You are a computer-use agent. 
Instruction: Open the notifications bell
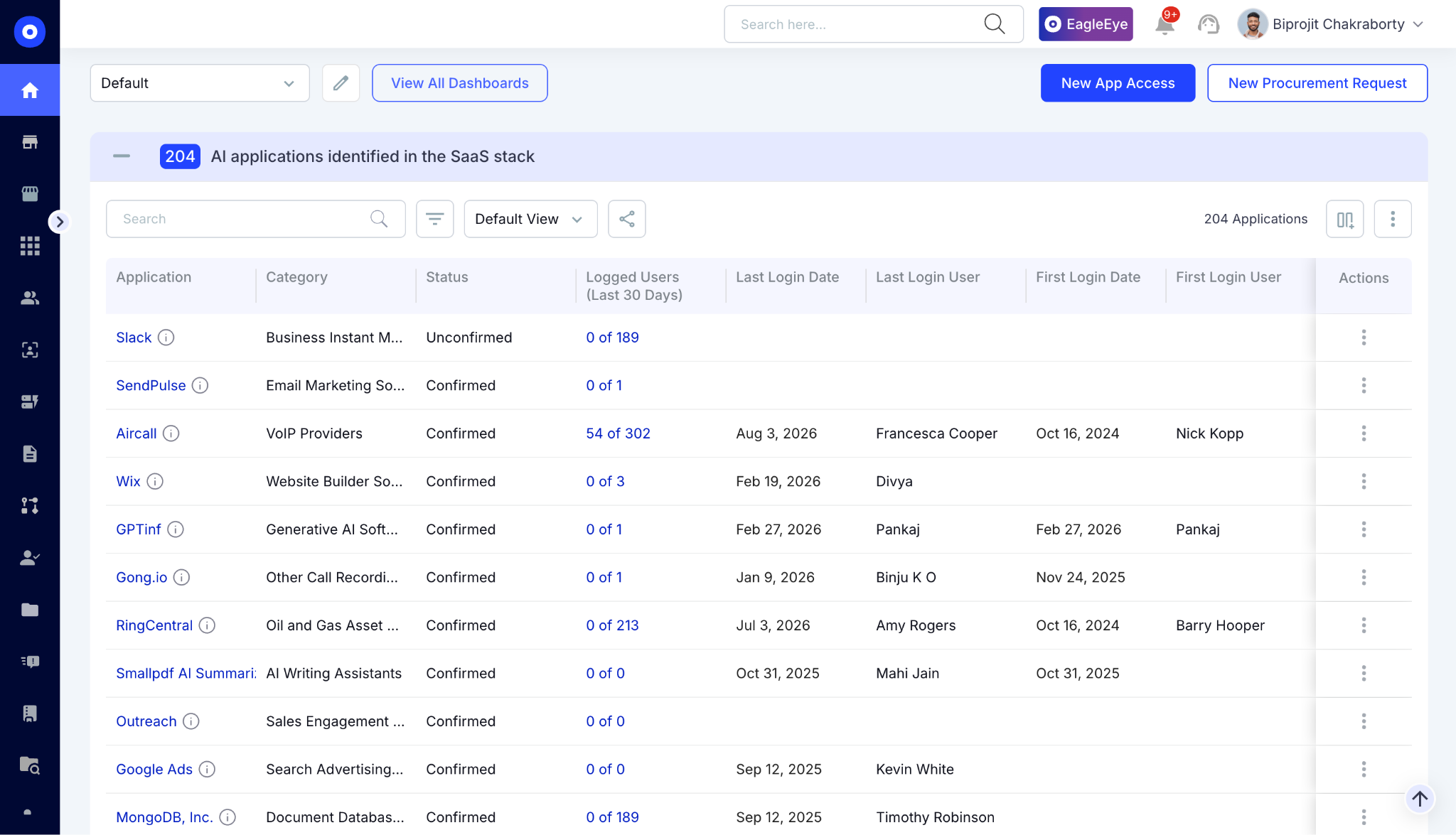click(1165, 24)
